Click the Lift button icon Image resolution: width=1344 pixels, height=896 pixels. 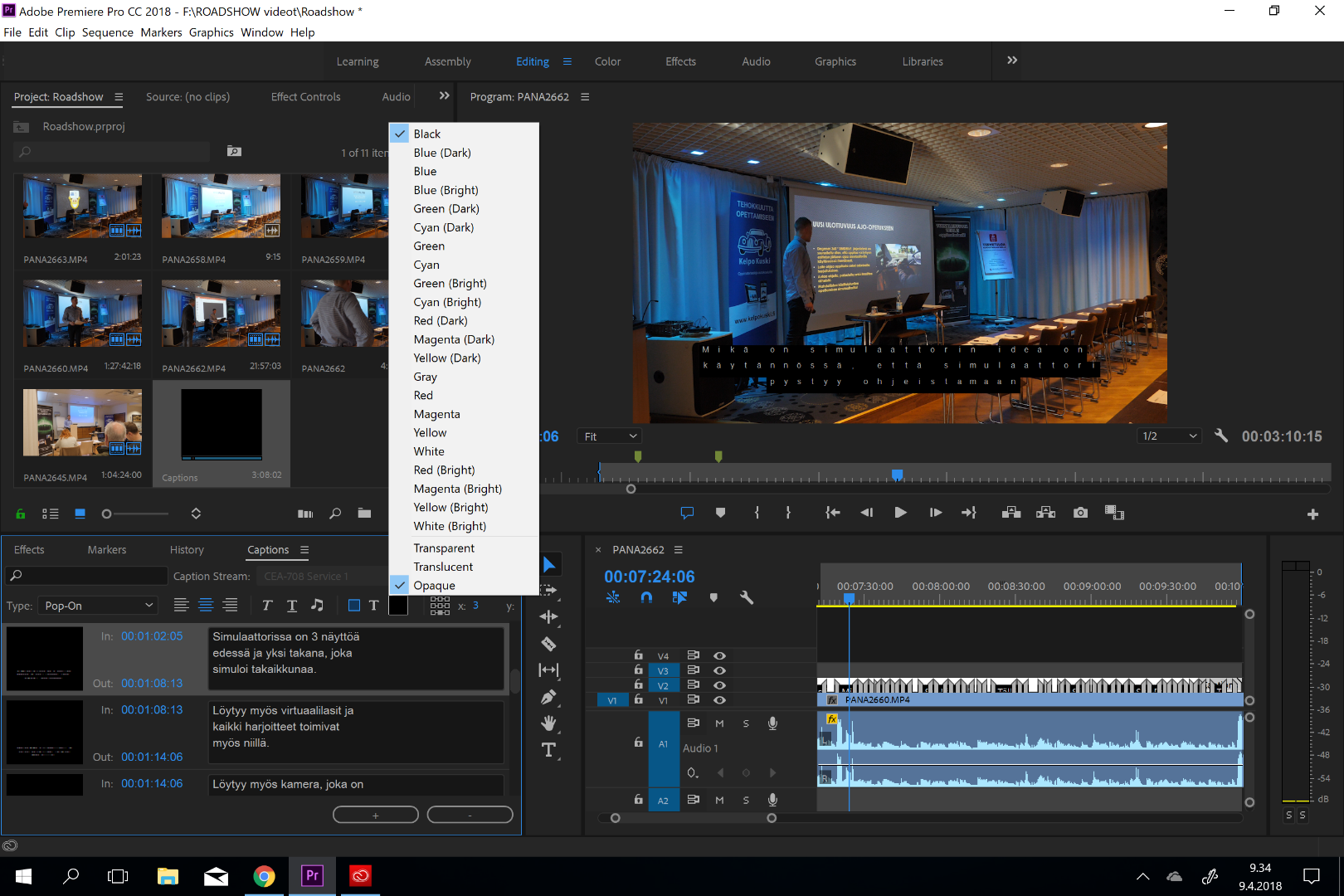pos(1011,513)
